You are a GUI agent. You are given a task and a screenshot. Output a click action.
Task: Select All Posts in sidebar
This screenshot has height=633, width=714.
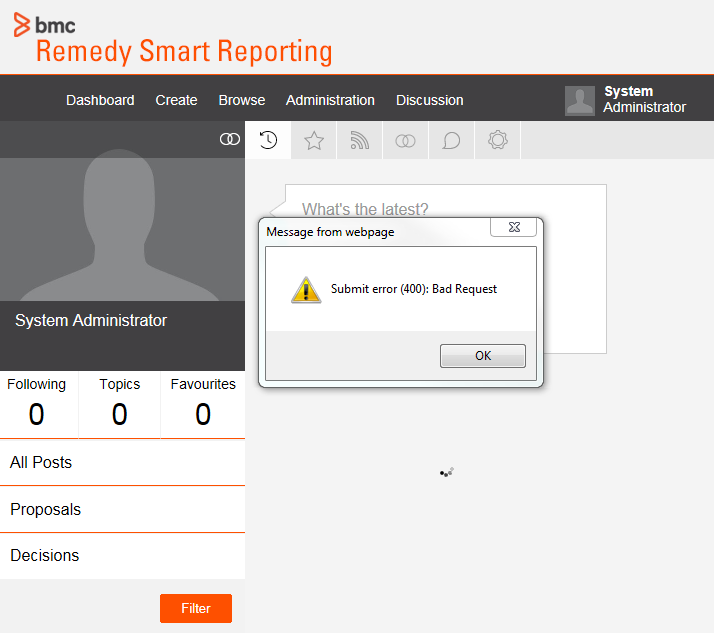122,463
